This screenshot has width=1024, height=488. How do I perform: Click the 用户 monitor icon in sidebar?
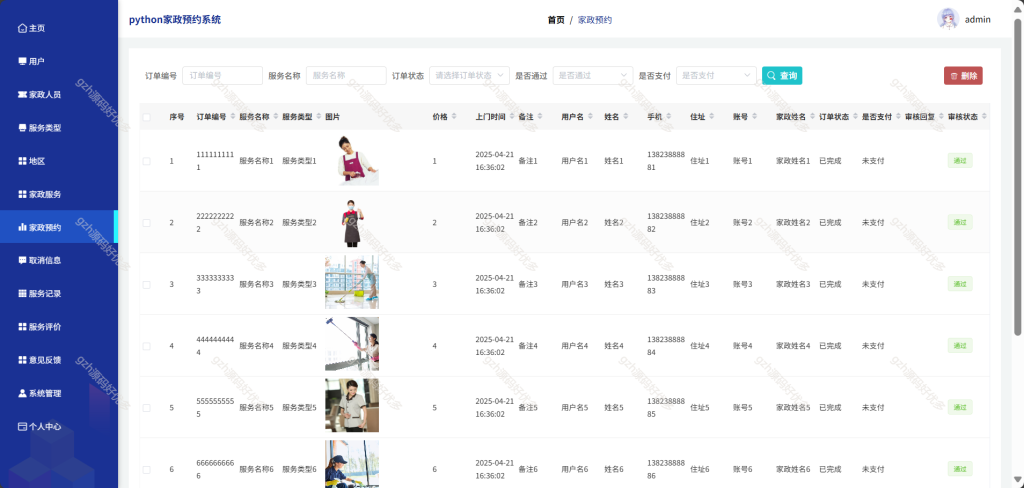[x=22, y=61]
